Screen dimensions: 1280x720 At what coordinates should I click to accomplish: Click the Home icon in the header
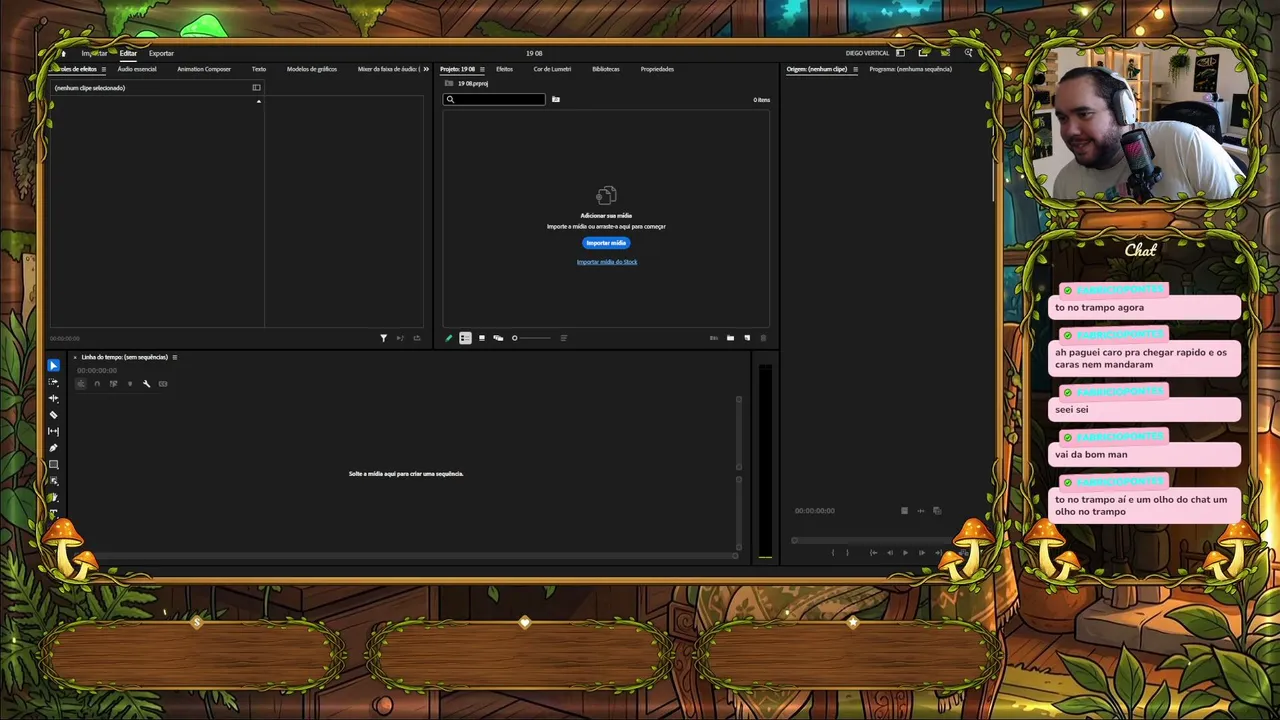[62, 53]
